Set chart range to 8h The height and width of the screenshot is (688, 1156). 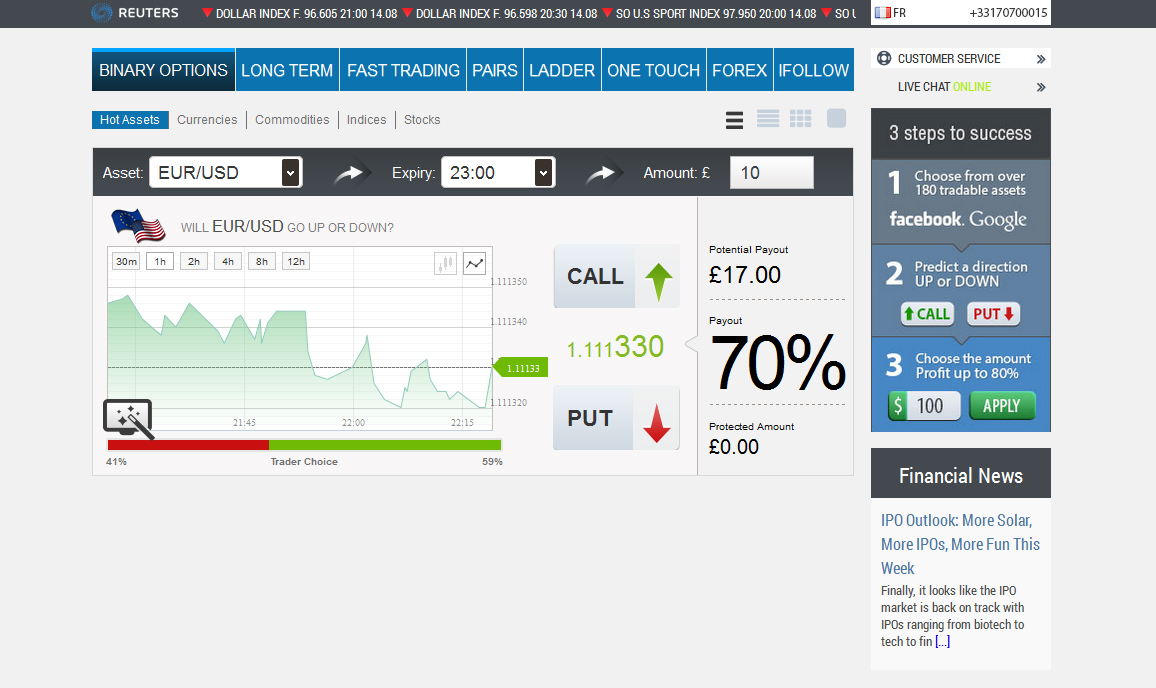coord(262,261)
